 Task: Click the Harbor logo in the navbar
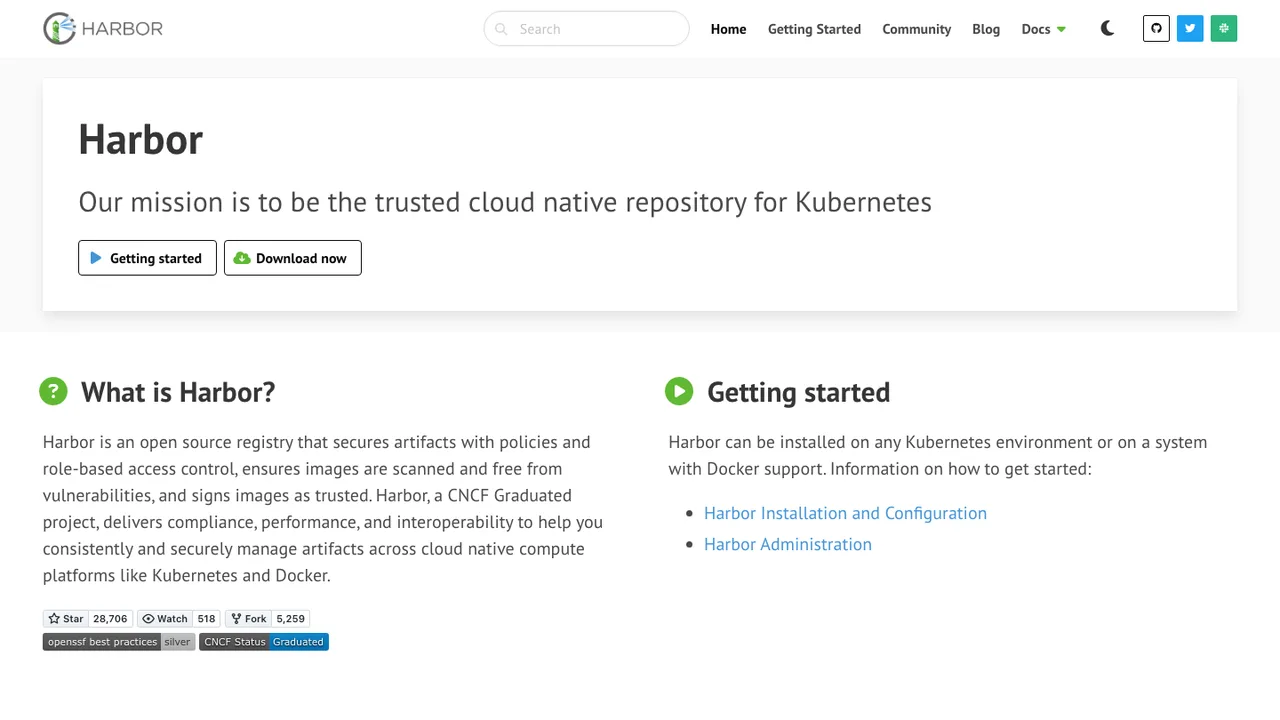point(103,29)
